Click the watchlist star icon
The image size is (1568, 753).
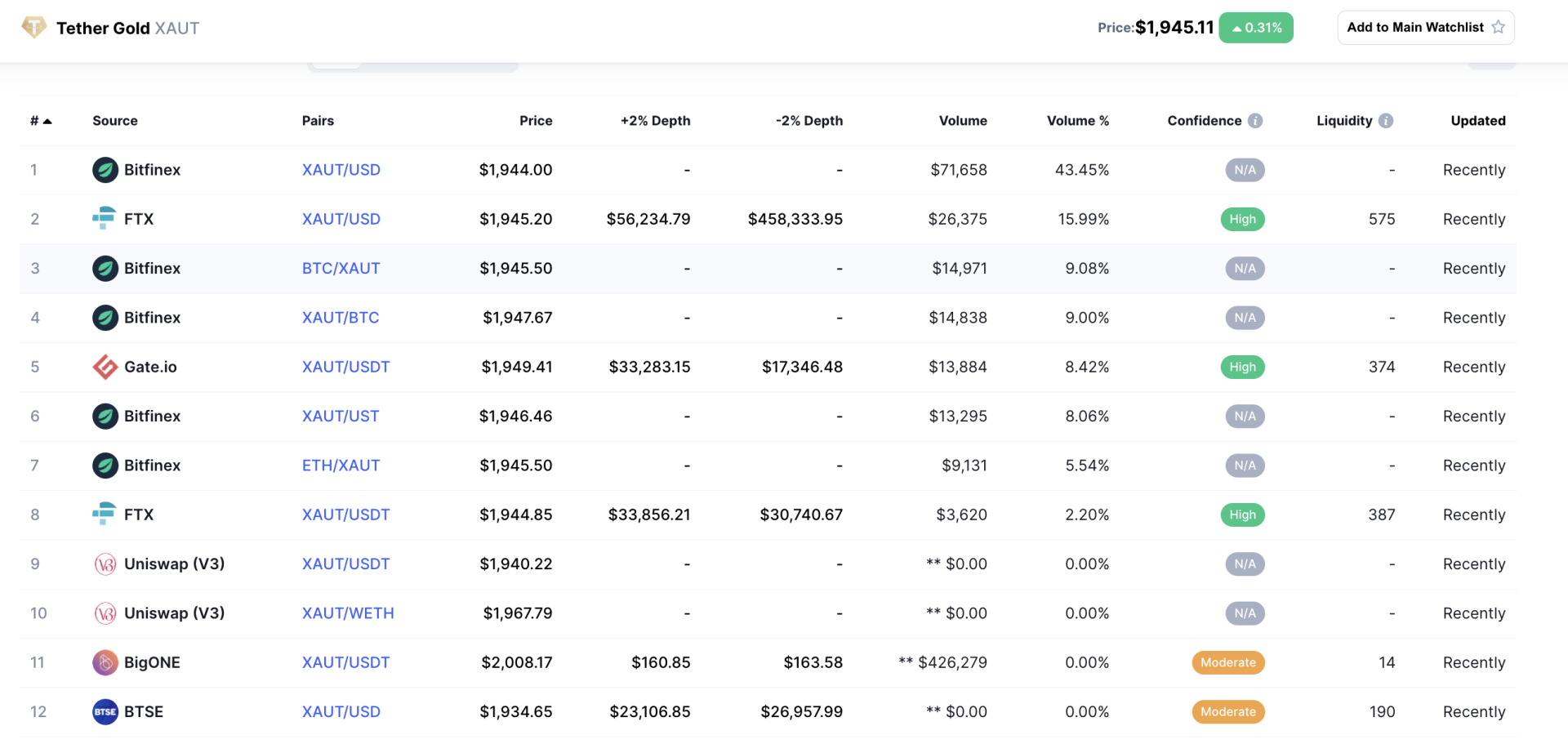[x=1498, y=27]
